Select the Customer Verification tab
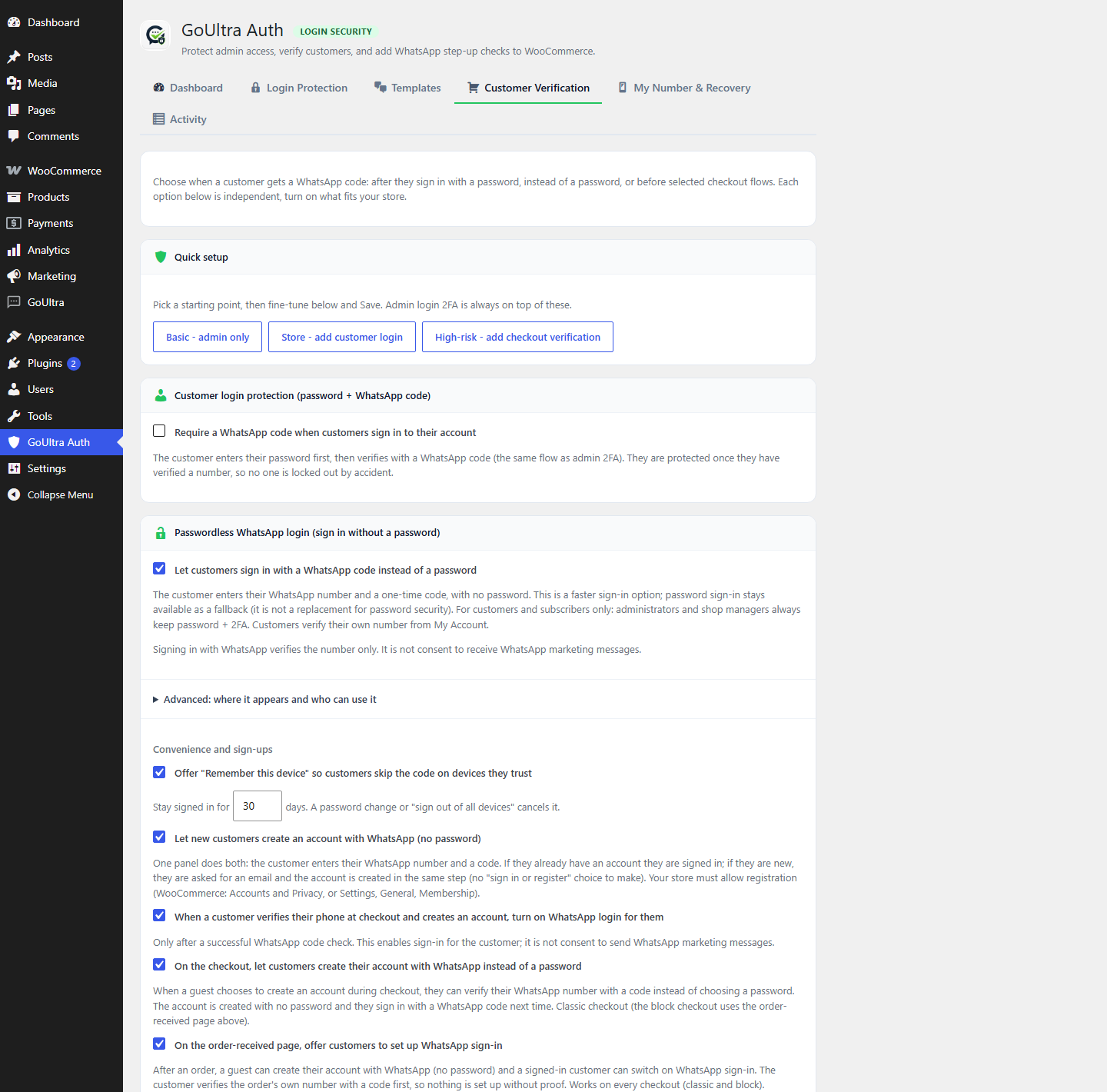The height and width of the screenshot is (1092, 1107). [x=528, y=88]
